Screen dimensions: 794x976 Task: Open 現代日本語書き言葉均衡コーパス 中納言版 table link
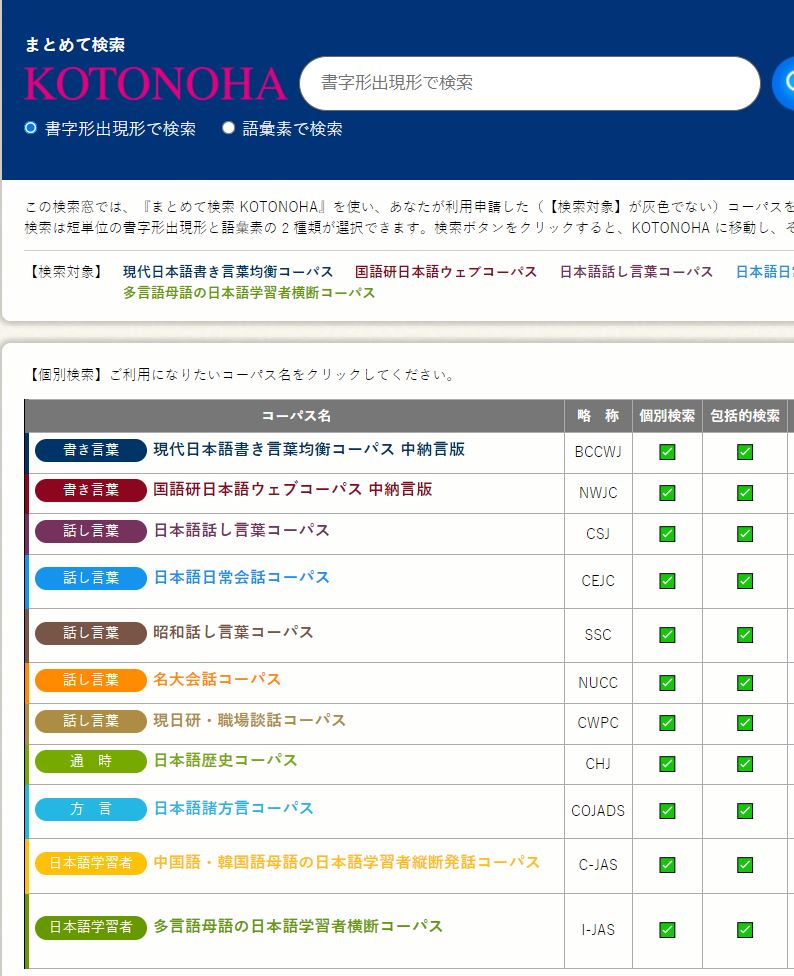tap(309, 449)
